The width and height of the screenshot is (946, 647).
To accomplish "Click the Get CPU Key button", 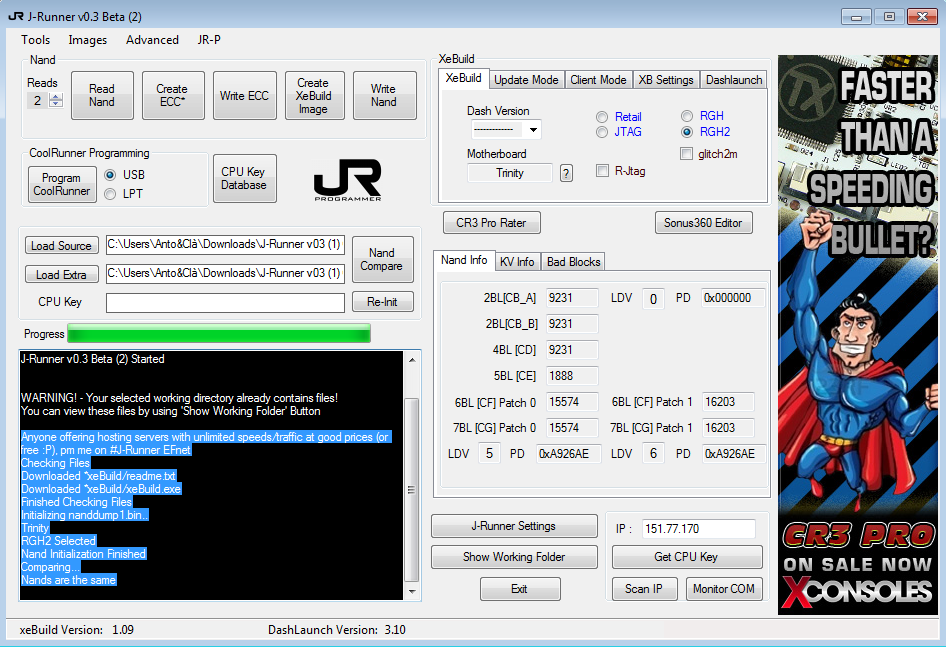I will tap(687, 559).
